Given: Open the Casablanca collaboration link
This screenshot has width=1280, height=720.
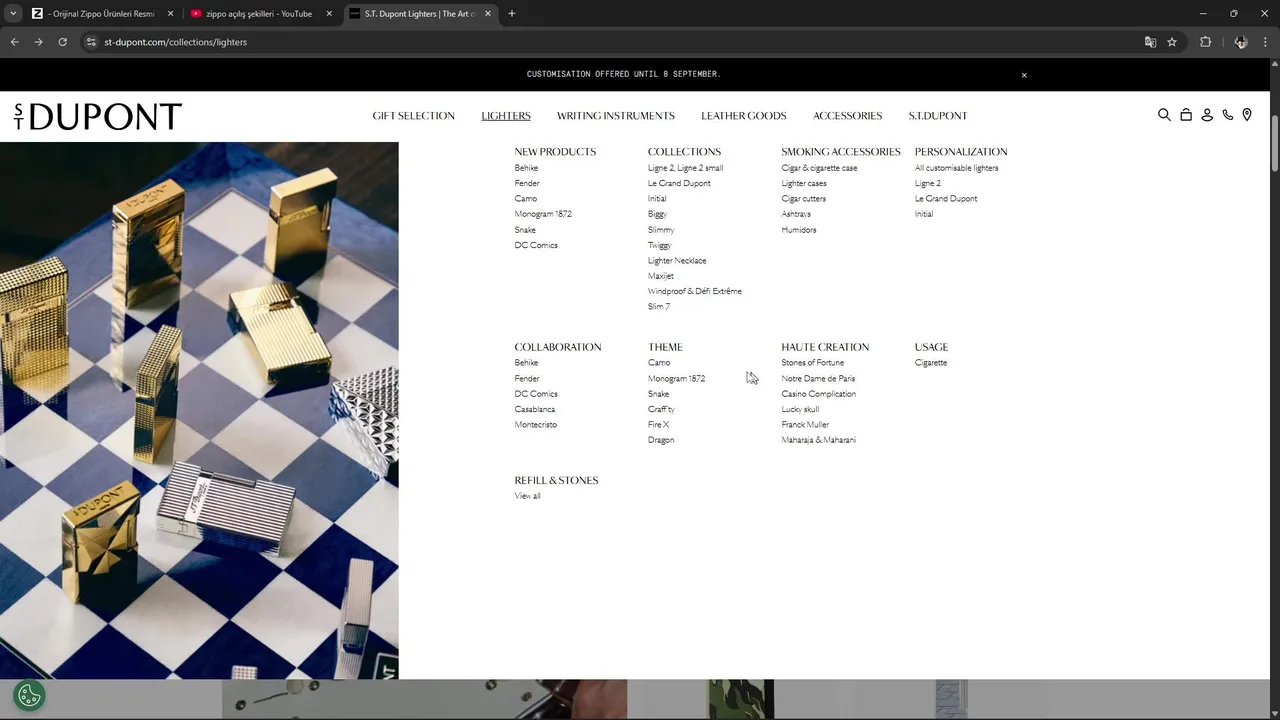Looking at the screenshot, I should click(535, 409).
